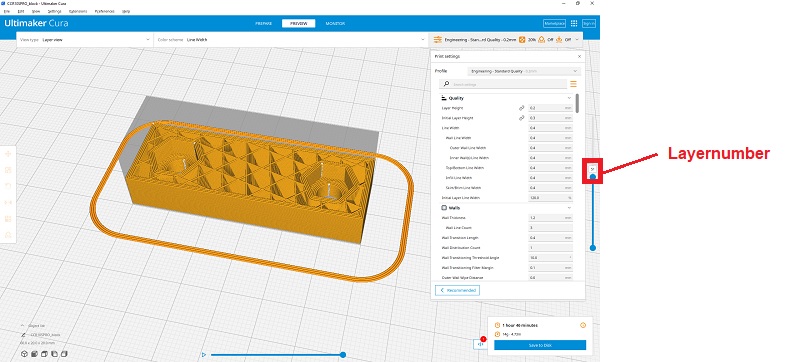Screen dimensions: 809x362
Task: Click the link icon beside Initial Layer Height
Action: click(x=522, y=118)
